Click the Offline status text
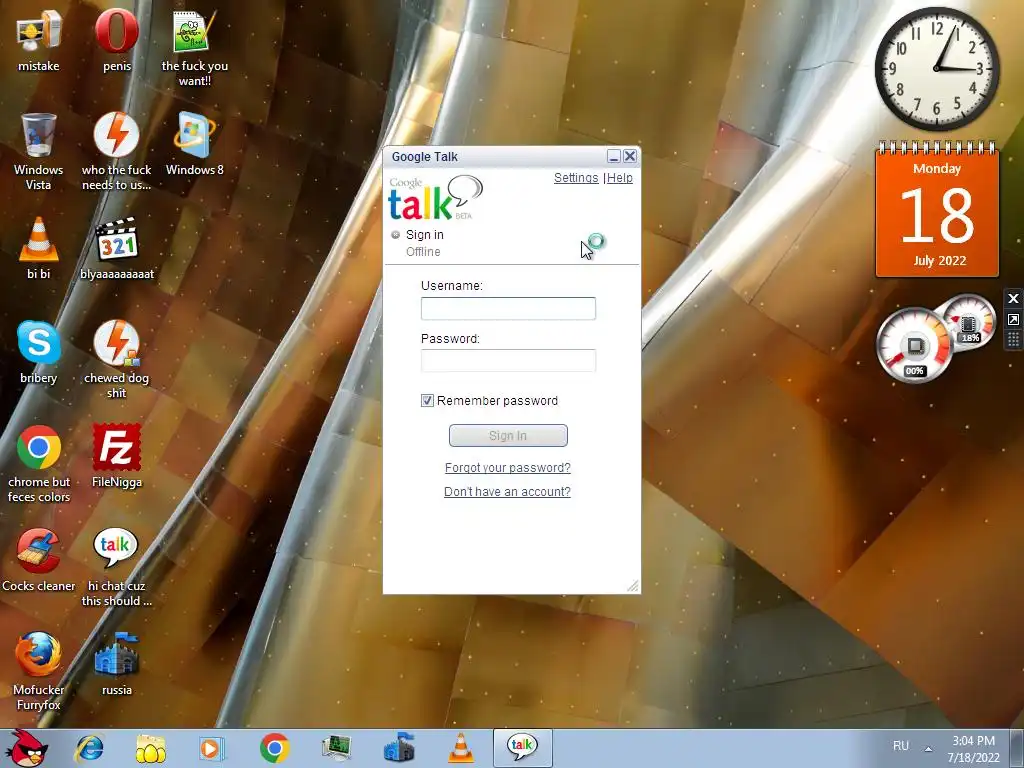 (x=423, y=252)
